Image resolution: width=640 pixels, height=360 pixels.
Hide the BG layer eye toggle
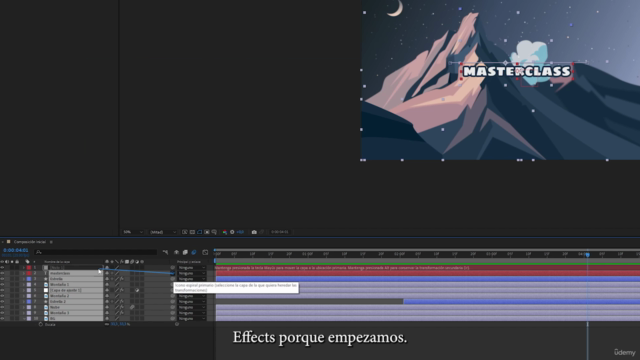[x=2, y=318]
